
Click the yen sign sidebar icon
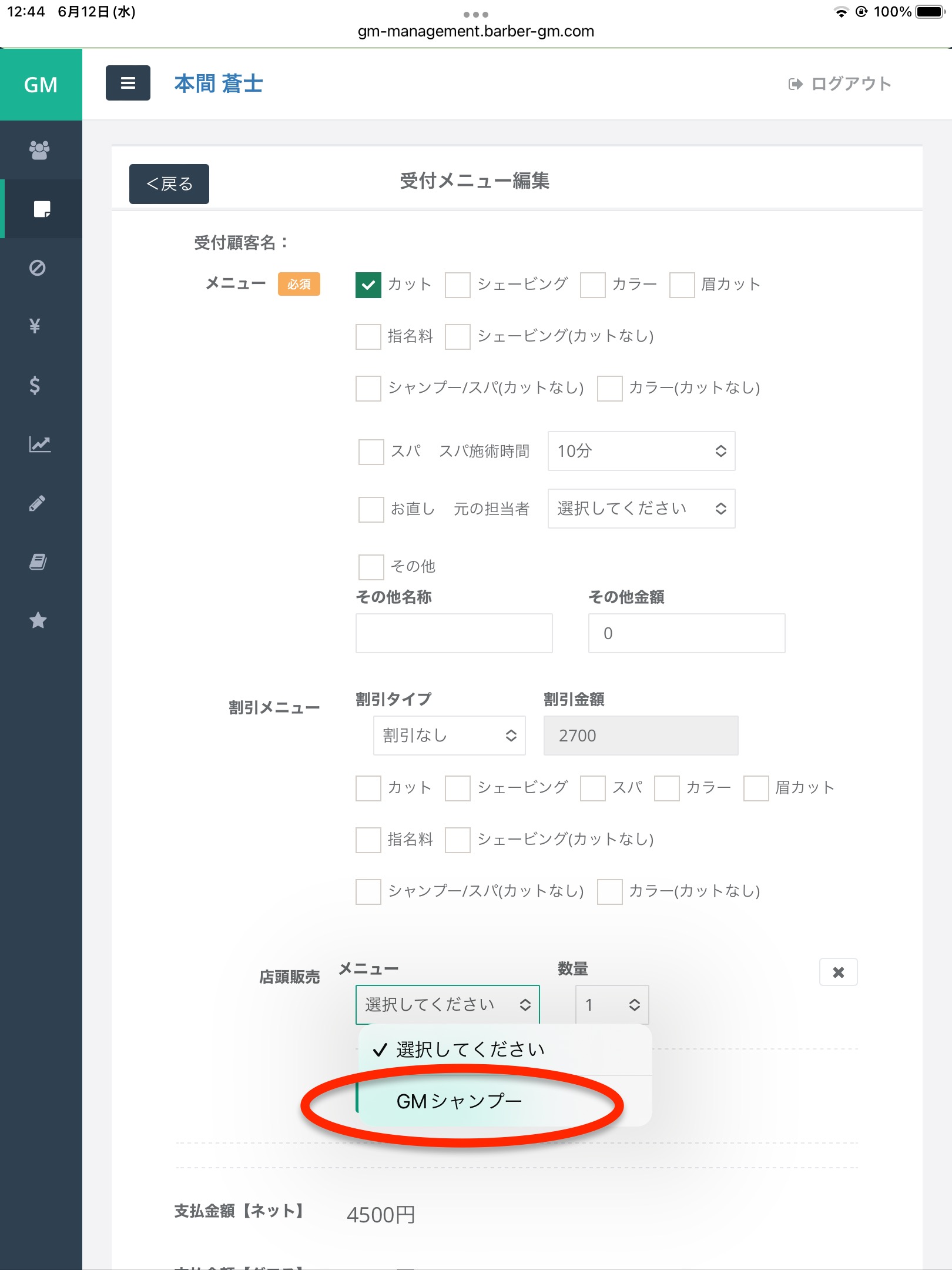35,326
